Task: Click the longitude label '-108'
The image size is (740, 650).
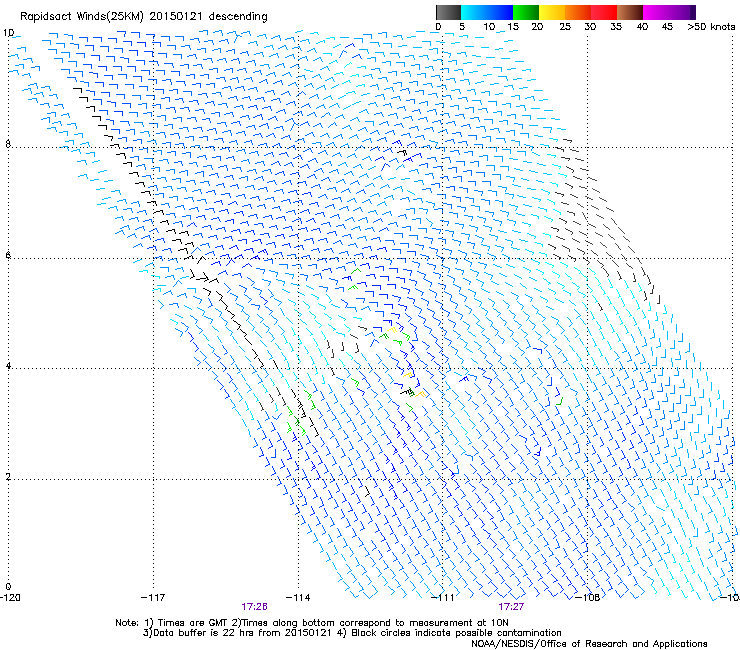Action: point(588,598)
